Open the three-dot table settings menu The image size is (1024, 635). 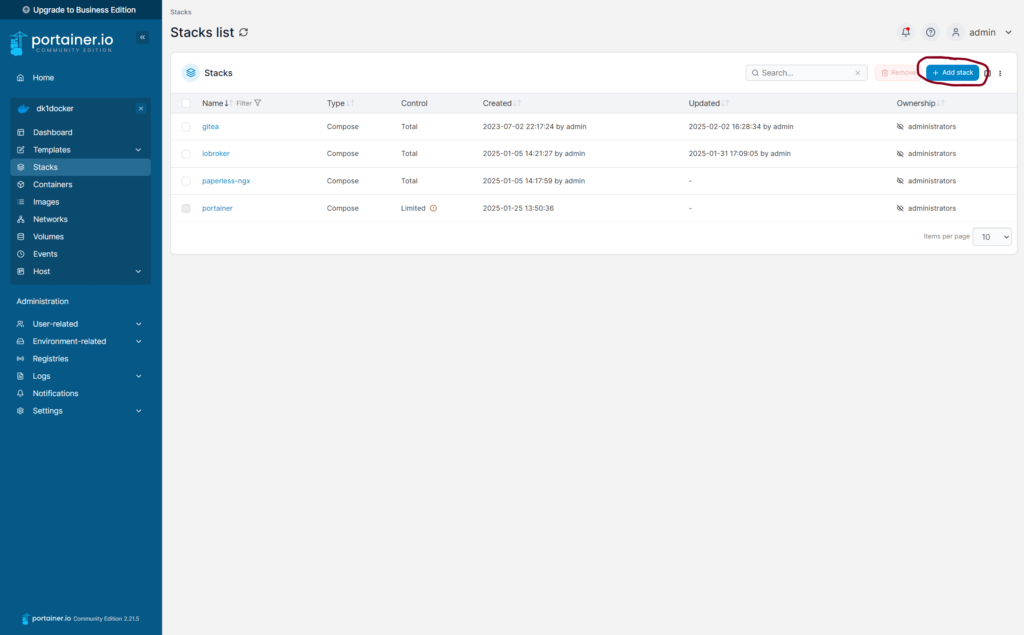pyautogui.click(x=1000, y=73)
